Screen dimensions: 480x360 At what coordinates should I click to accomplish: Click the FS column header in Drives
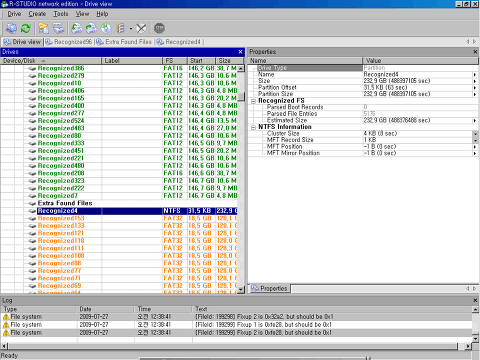click(175, 61)
